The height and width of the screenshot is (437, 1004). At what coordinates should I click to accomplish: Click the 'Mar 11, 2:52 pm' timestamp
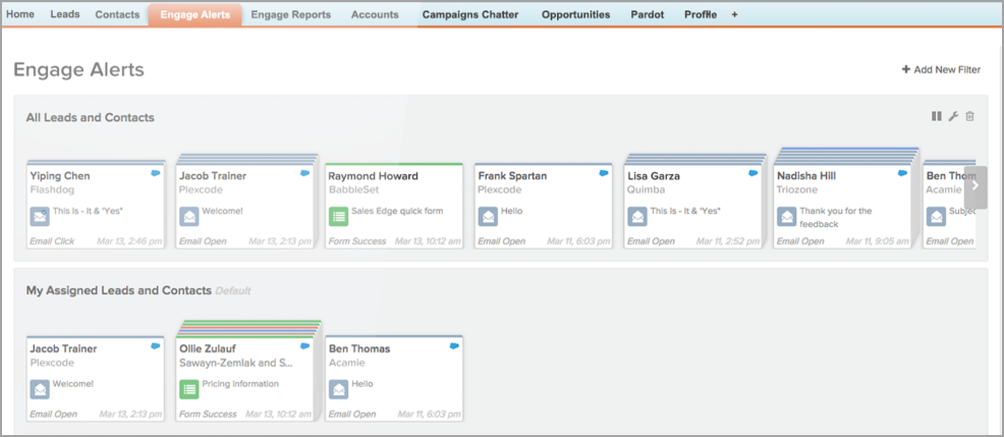tap(728, 242)
